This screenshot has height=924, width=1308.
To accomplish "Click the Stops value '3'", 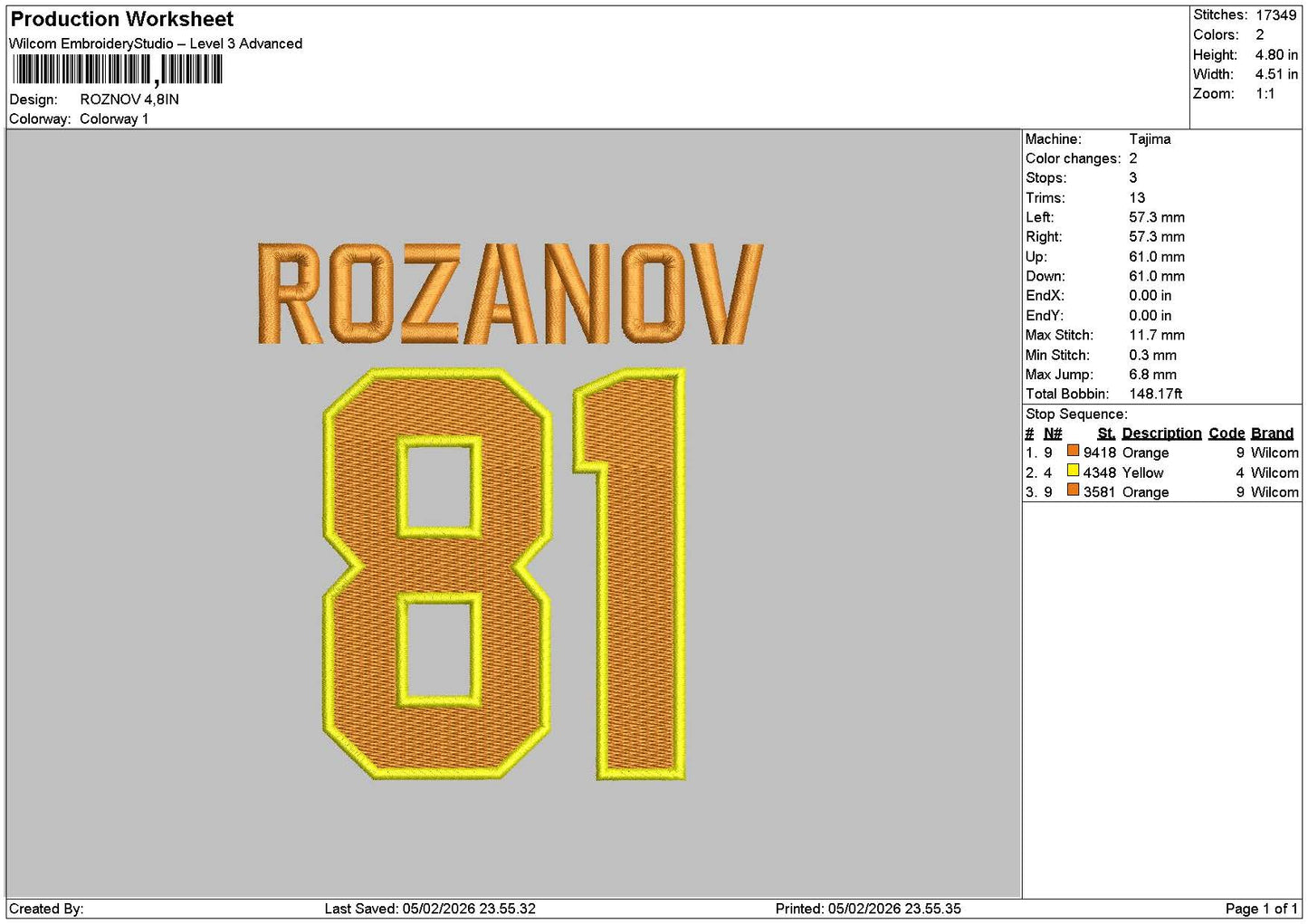I will point(1133,178).
